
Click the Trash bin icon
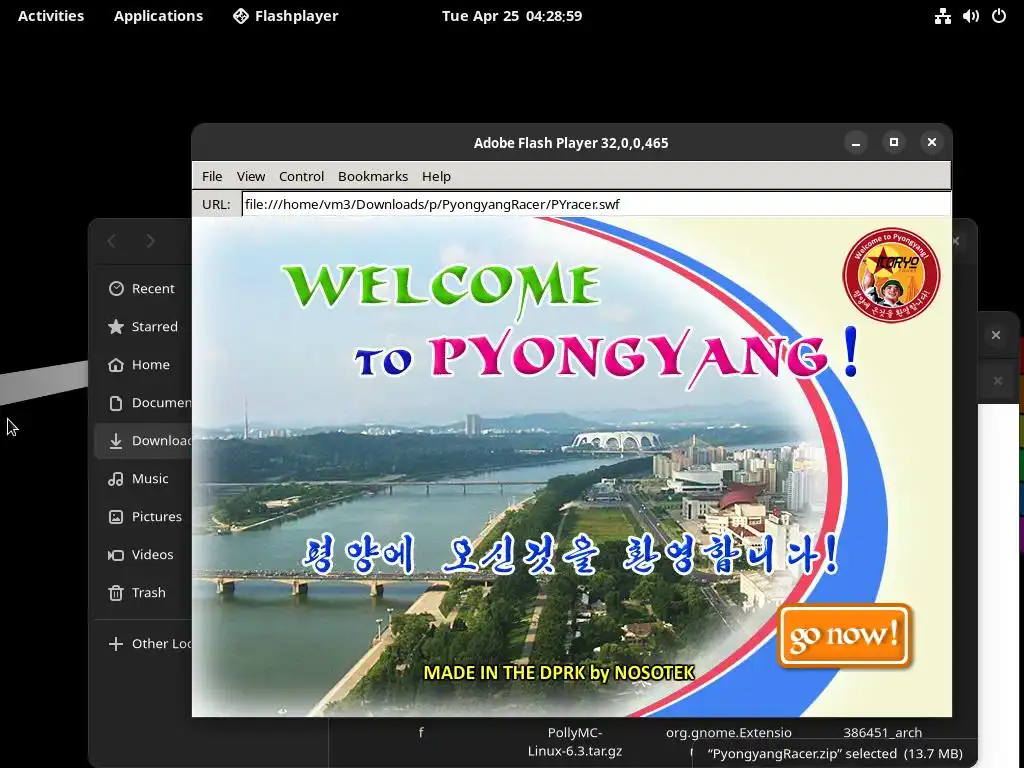[x=116, y=593]
